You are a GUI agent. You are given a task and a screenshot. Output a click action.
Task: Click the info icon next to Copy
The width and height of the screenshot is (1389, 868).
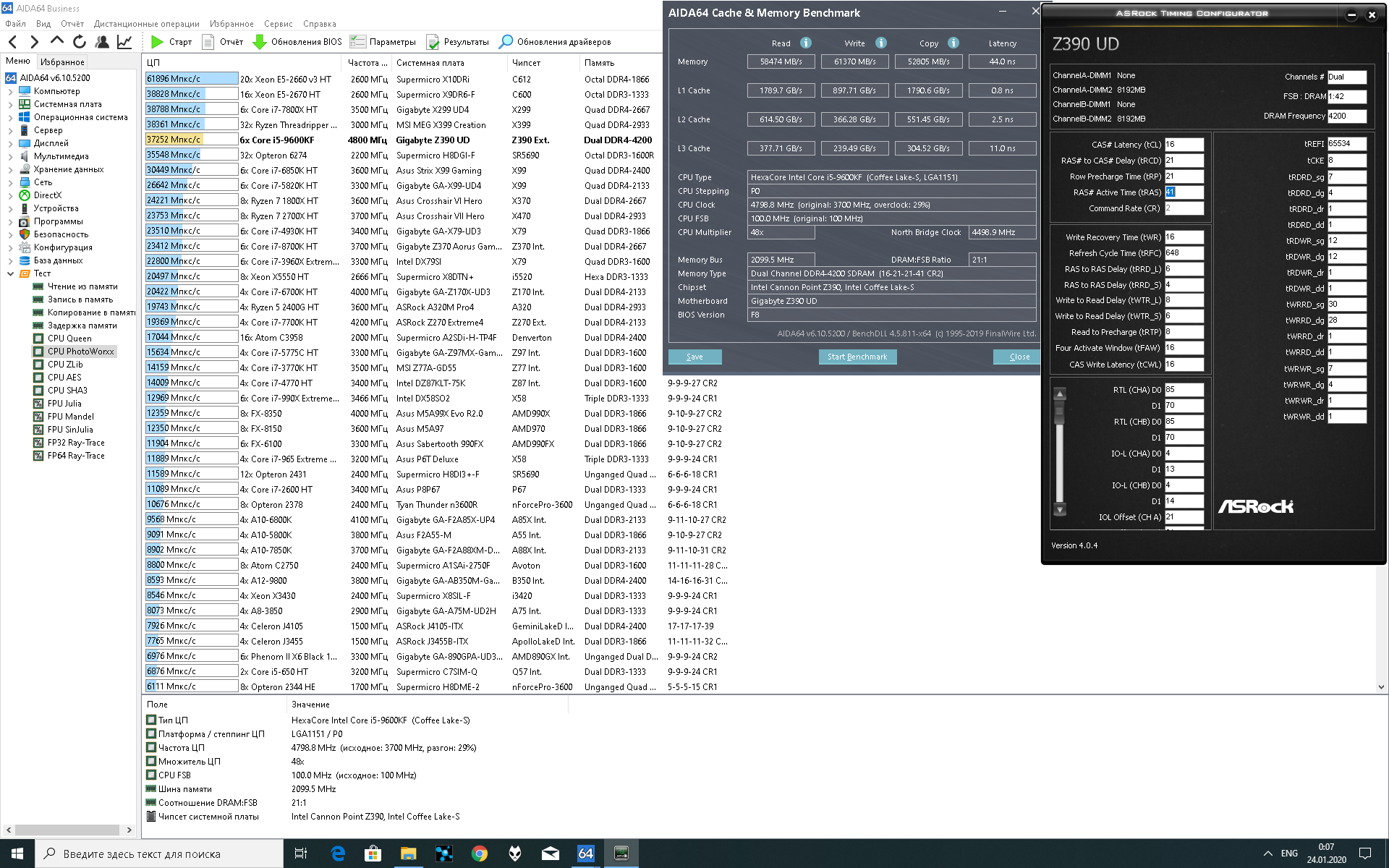coord(953,43)
